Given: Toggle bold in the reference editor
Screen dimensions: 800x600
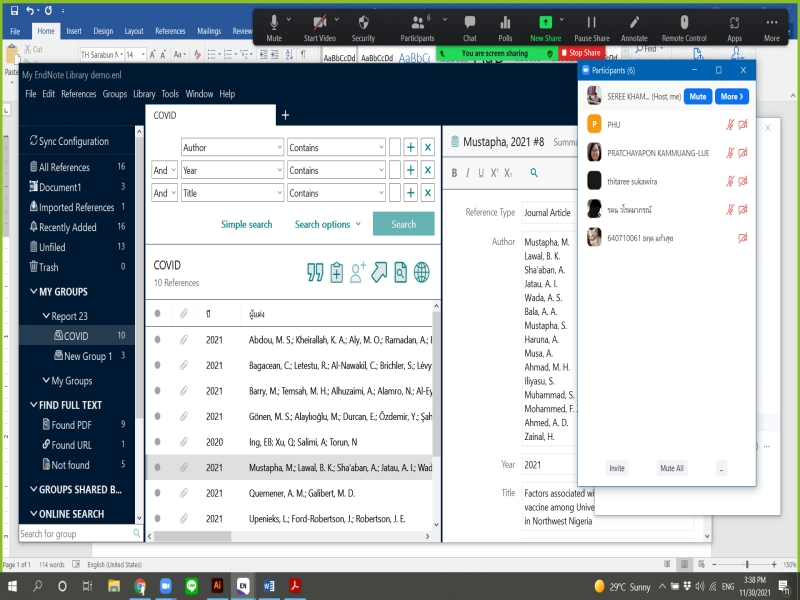Looking at the screenshot, I should pos(454,173).
